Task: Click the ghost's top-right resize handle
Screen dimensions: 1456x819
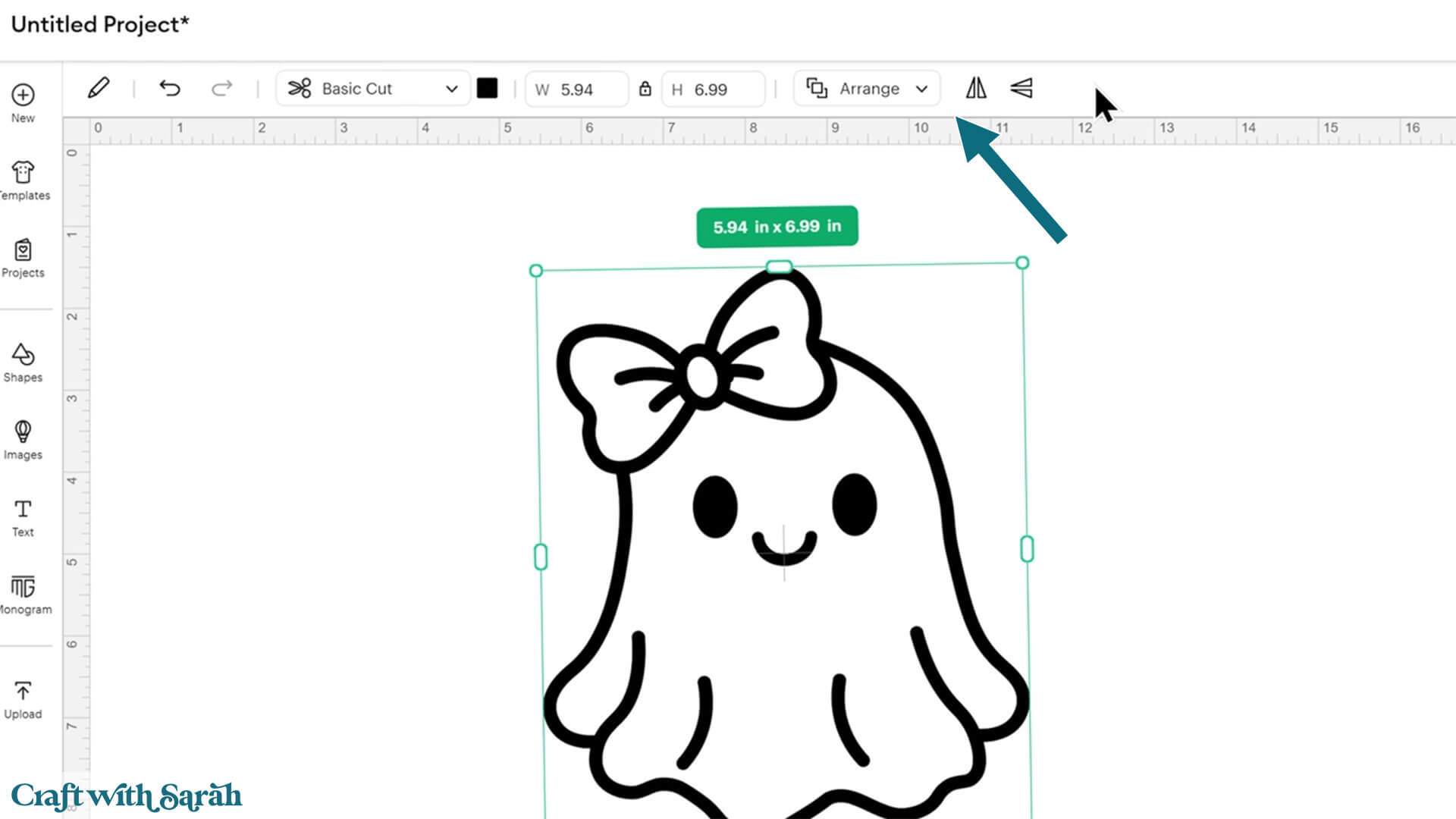Action: (x=1022, y=263)
